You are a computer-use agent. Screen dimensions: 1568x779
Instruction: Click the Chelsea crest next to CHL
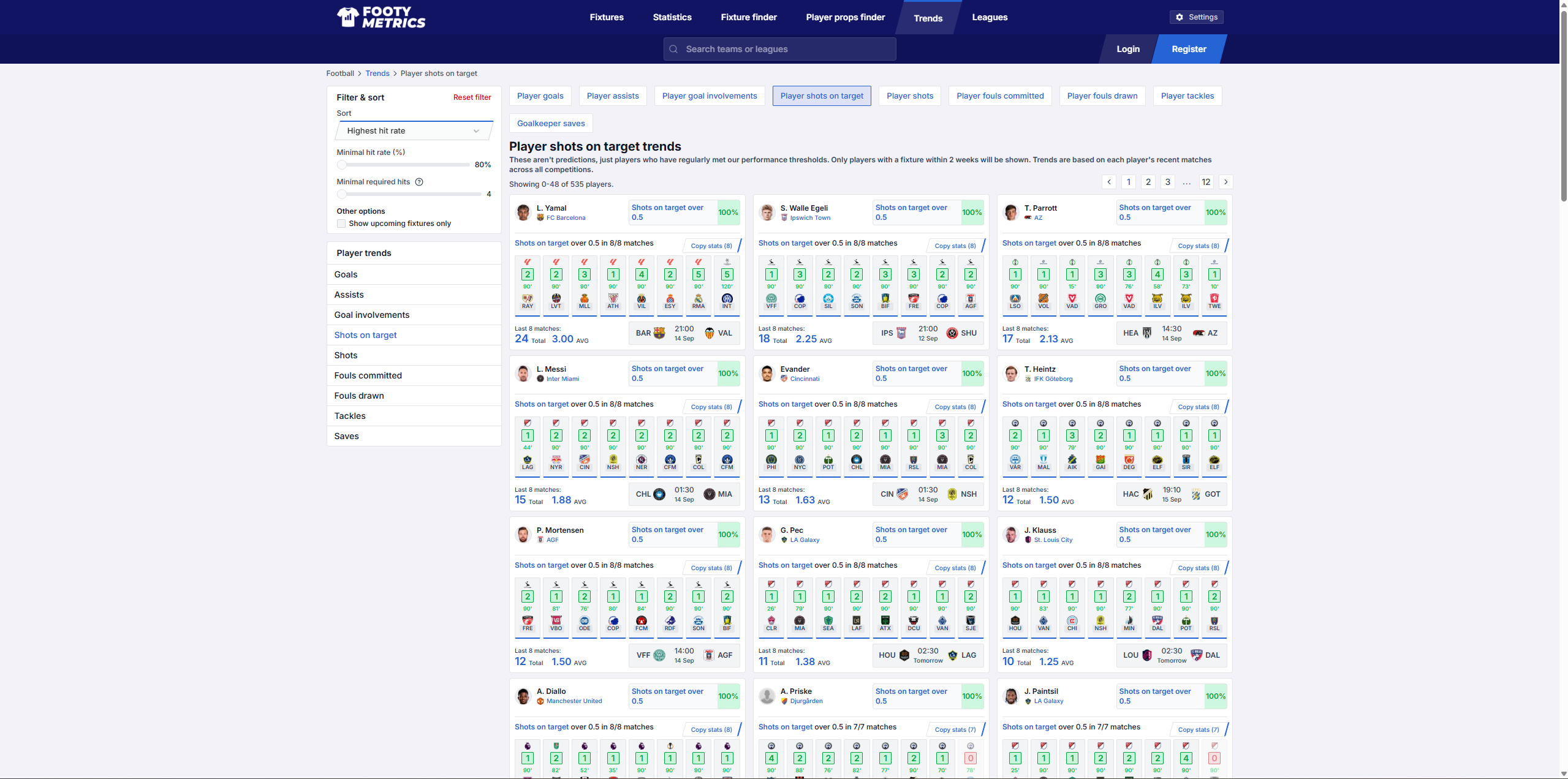tap(659, 494)
